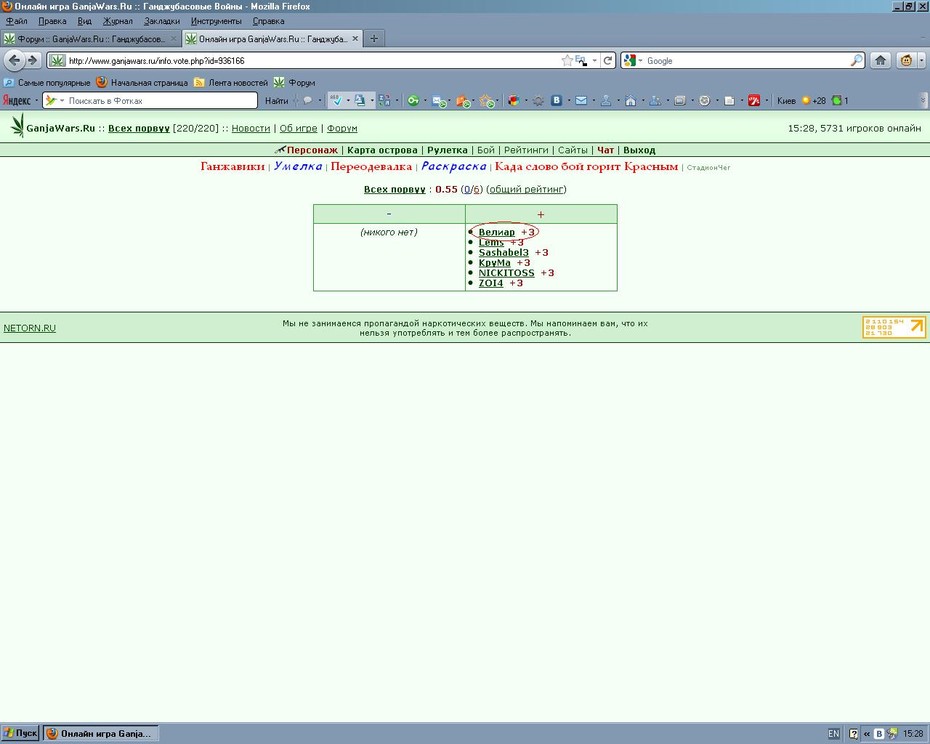Open the общий рейтинг link

point(526,189)
